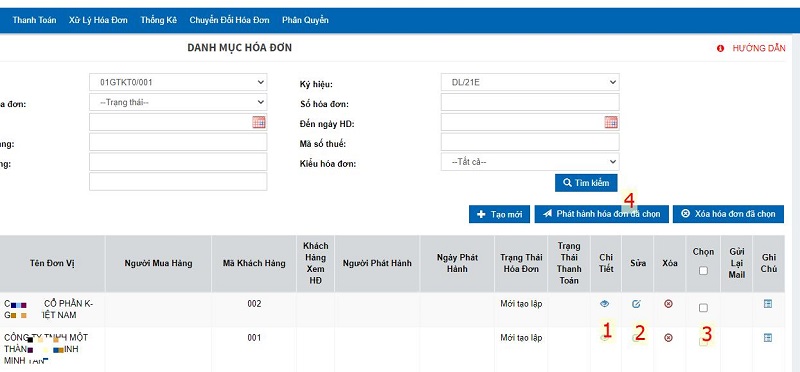Open the left date calendar picker
This screenshot has height=372, width=800.
click(259, 122)
